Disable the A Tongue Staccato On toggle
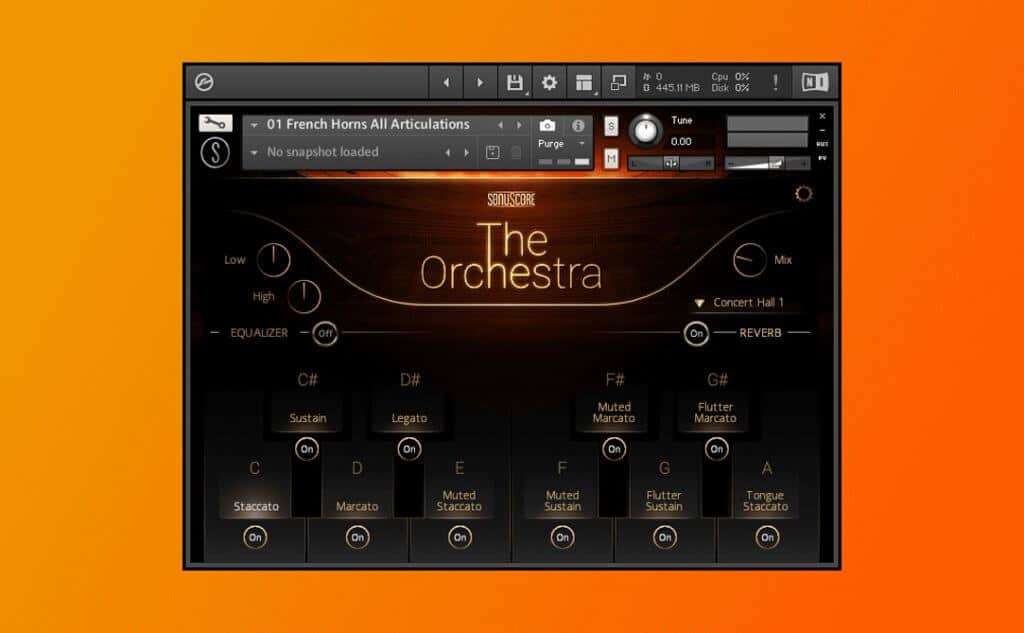1024x633 pixels. pos(767,537)
